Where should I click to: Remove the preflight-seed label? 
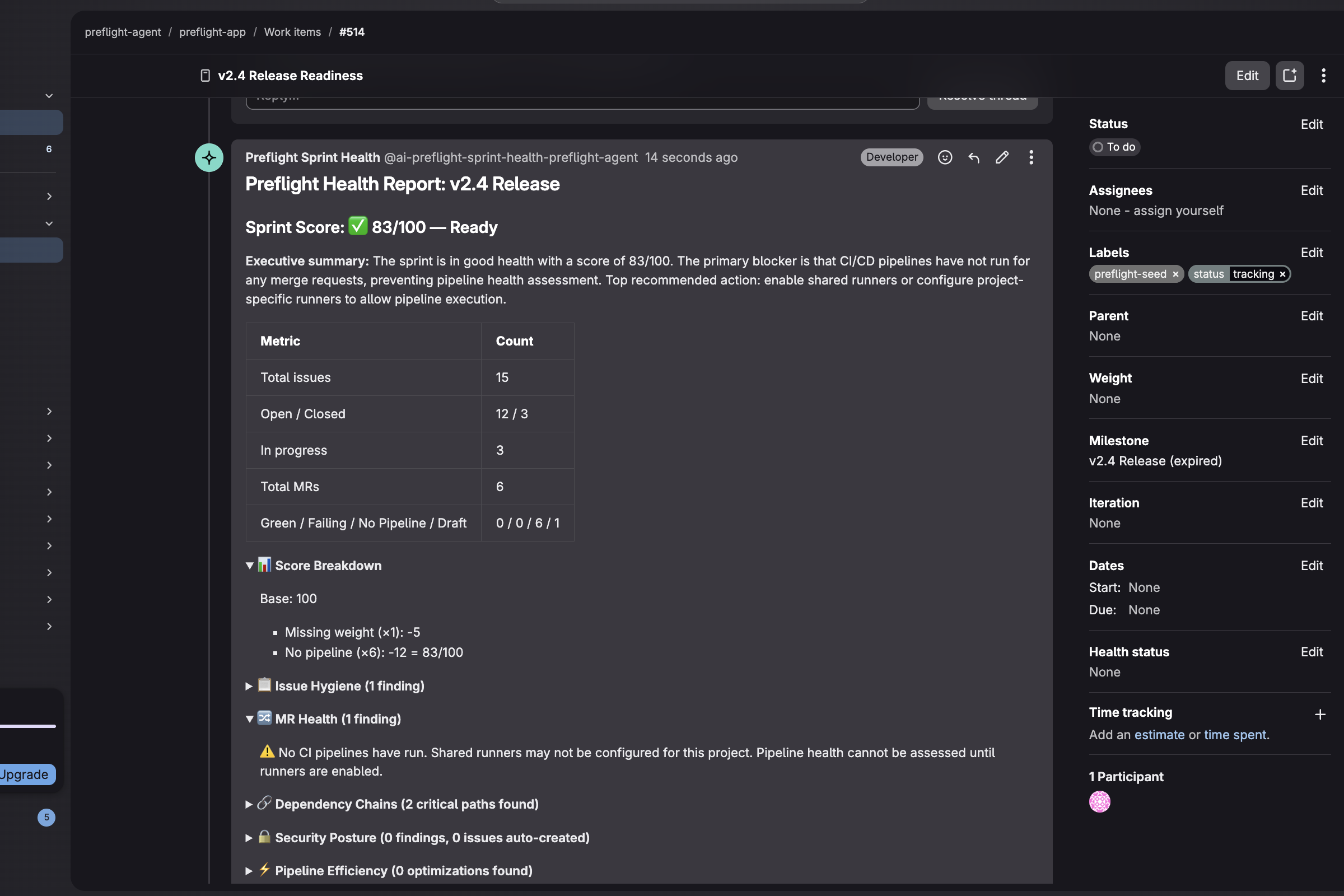pos(1175,274)
